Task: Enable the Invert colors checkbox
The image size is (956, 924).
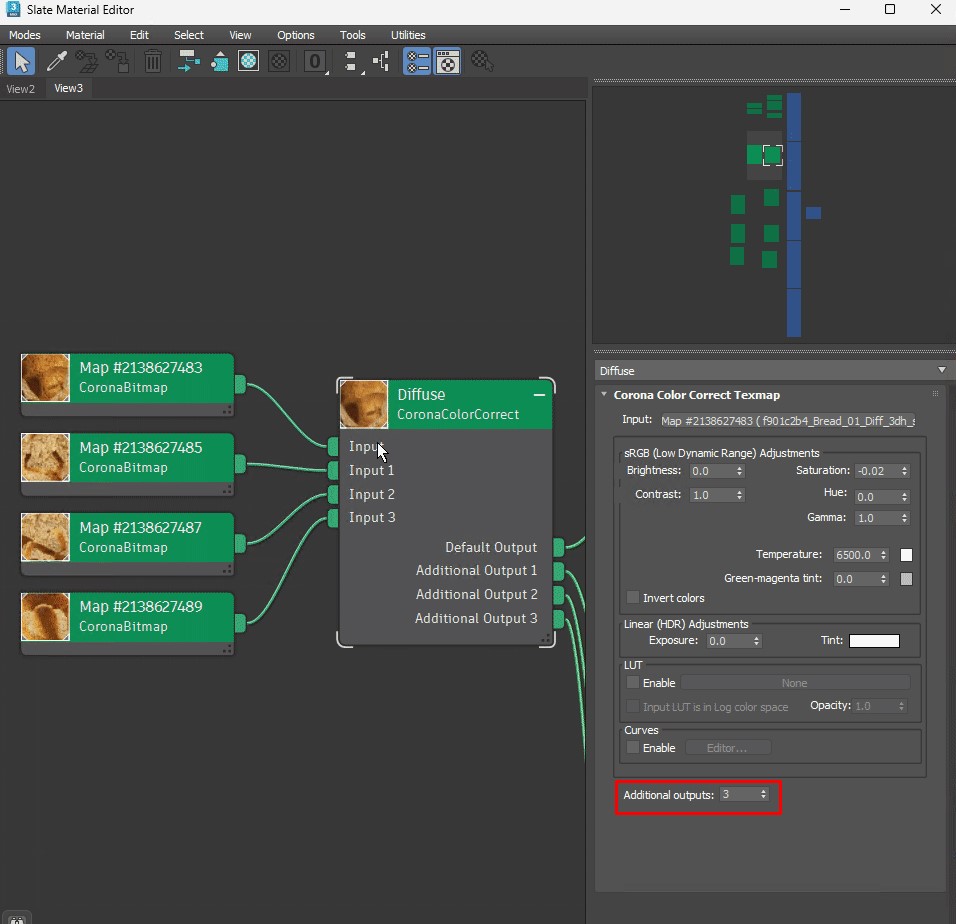Action: pyautogui.click(x=633, y=598)
